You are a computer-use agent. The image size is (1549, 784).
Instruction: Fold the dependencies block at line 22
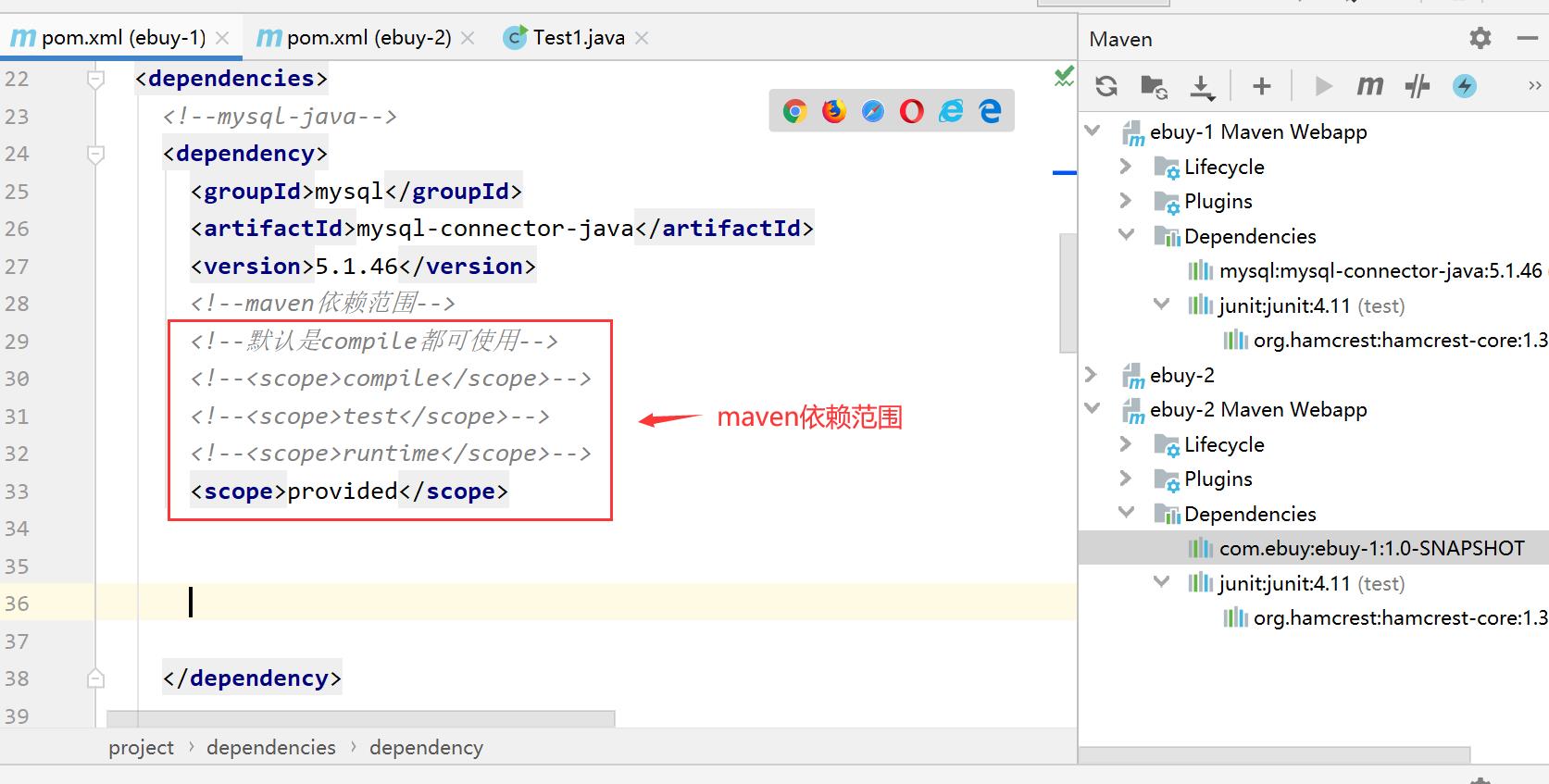(95, 79)
